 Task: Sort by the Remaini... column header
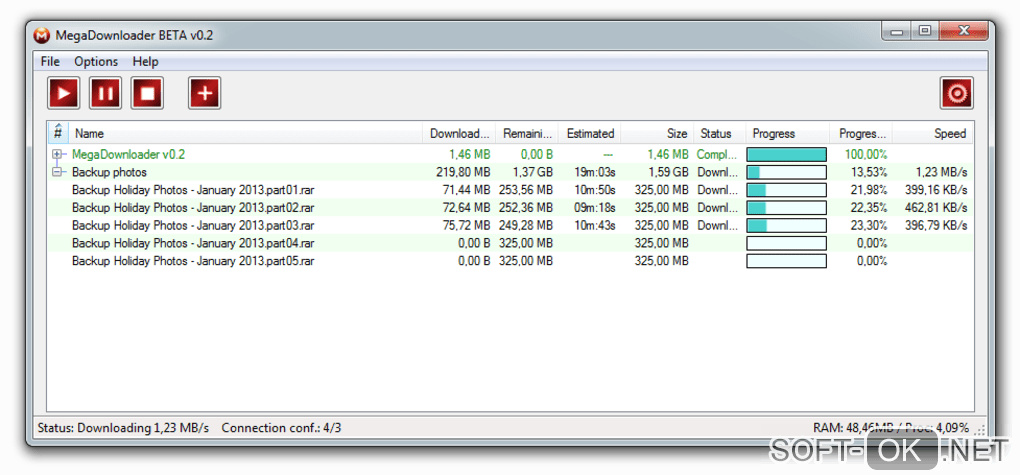(526, 133)
